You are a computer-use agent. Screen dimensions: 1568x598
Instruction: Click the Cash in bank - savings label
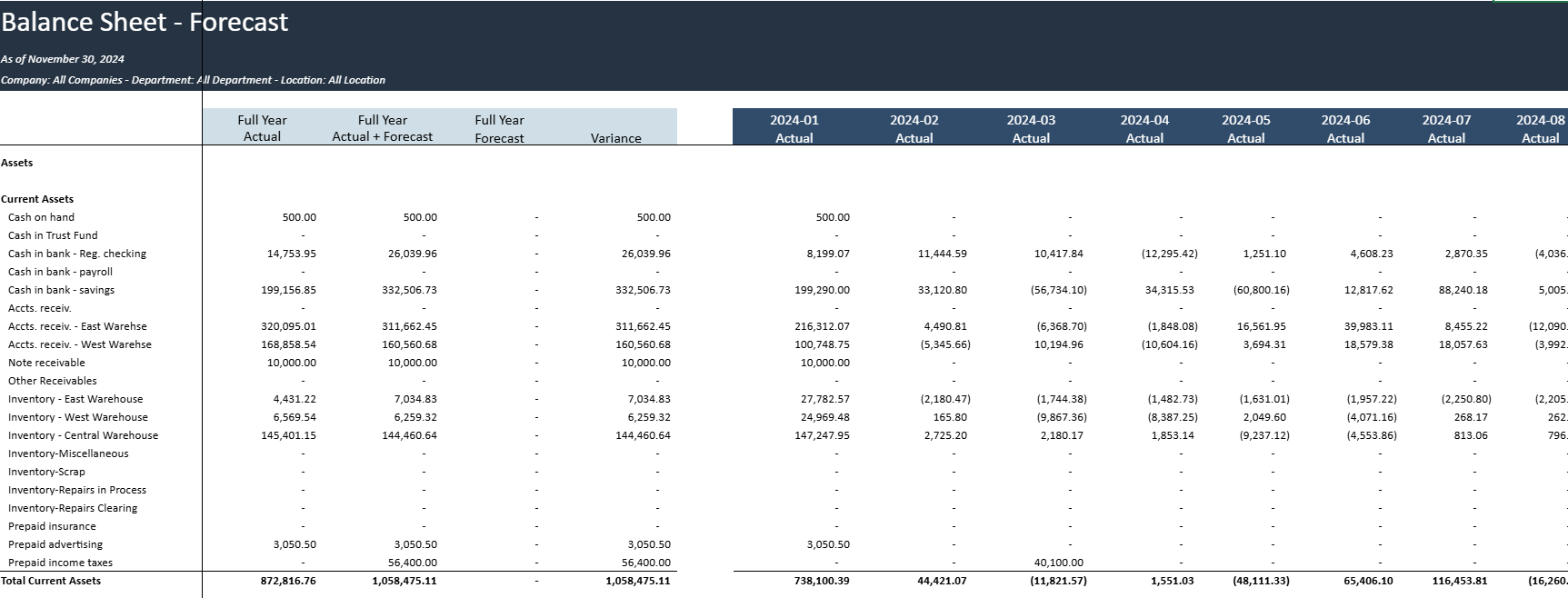61,290
